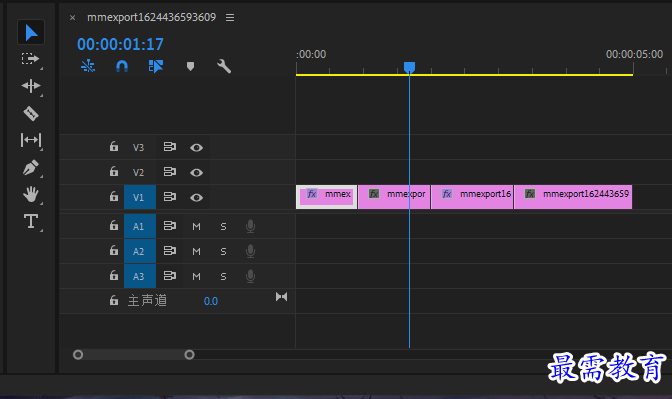Screen dimensions: 672x399
Task: Toggle V1 track targeting
Action: coord(140,197)
